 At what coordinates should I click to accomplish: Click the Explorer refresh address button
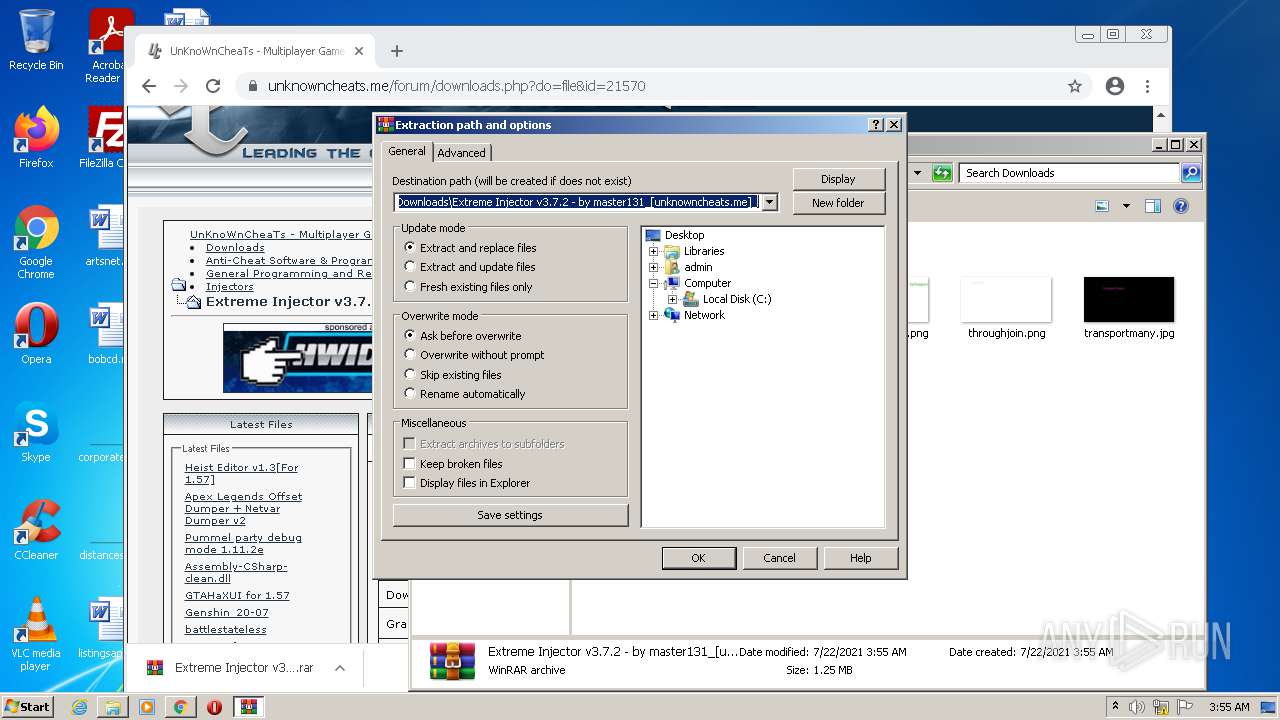[942, 173]
